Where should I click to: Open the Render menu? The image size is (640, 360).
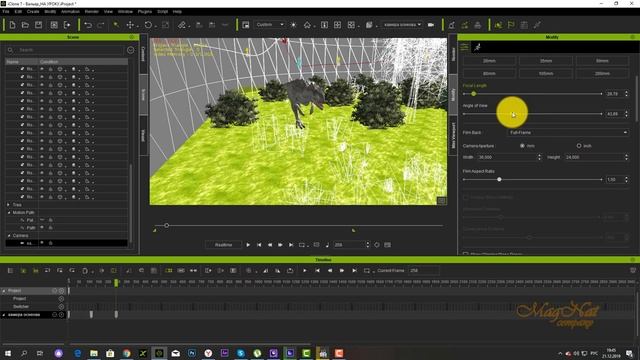[x=92, y=12]
